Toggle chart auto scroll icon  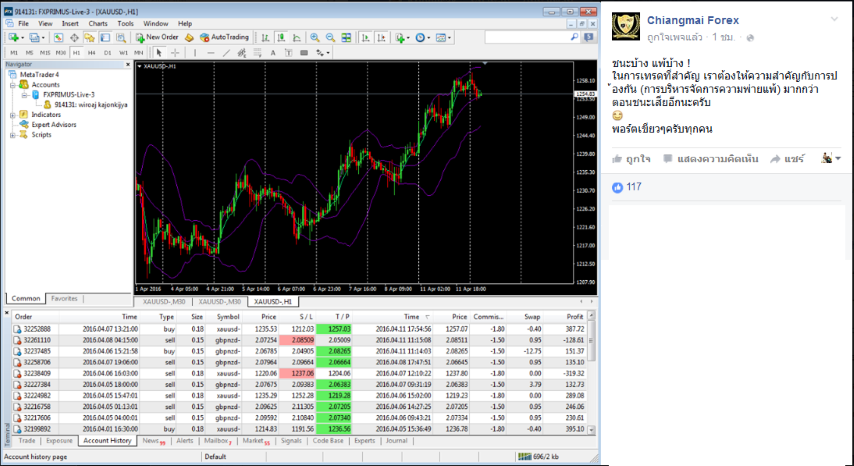pyautogui.click(x=365, y=38)
